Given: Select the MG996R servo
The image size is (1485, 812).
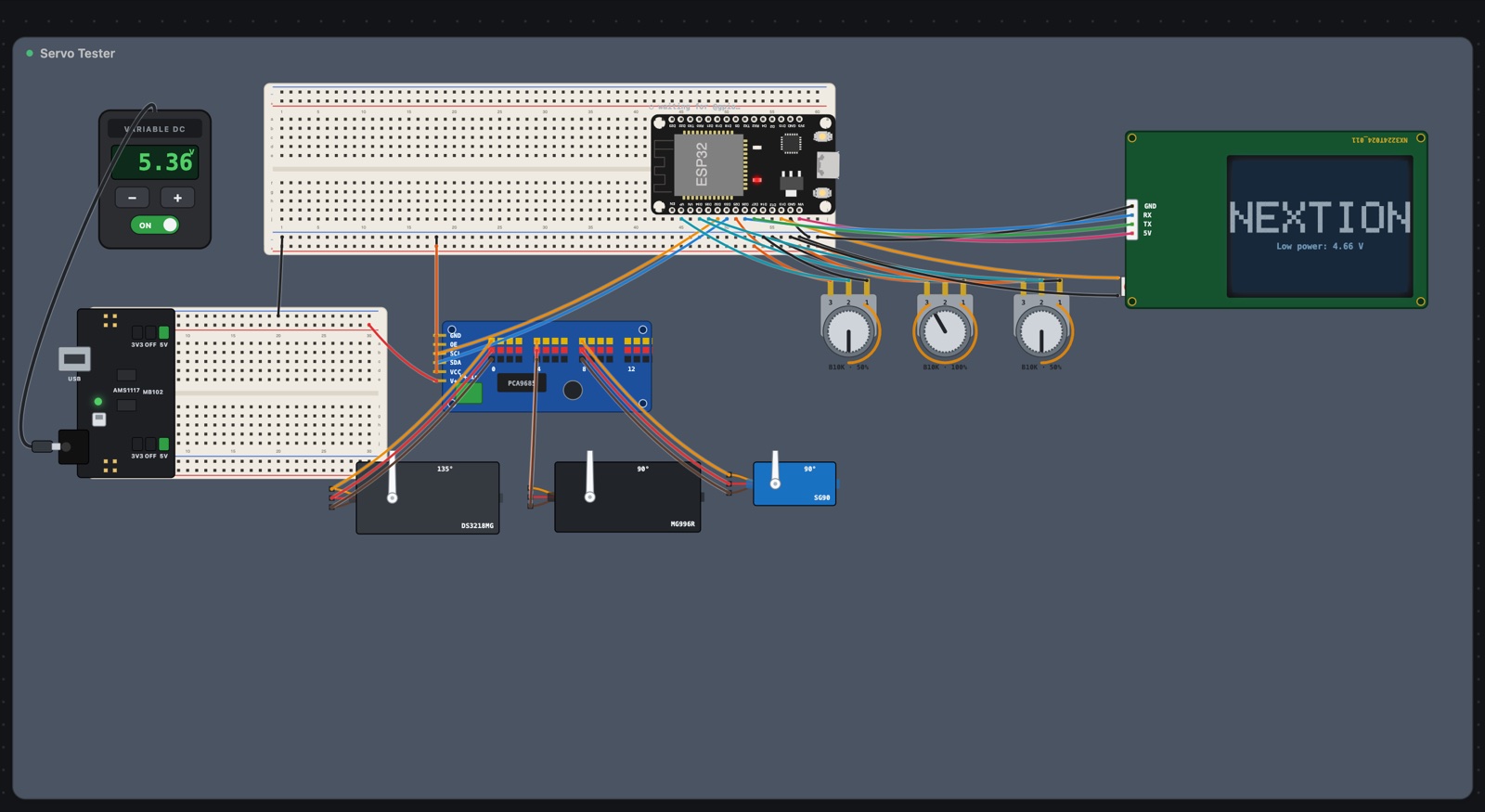Looking at the screenshot, I should [627, 497].
